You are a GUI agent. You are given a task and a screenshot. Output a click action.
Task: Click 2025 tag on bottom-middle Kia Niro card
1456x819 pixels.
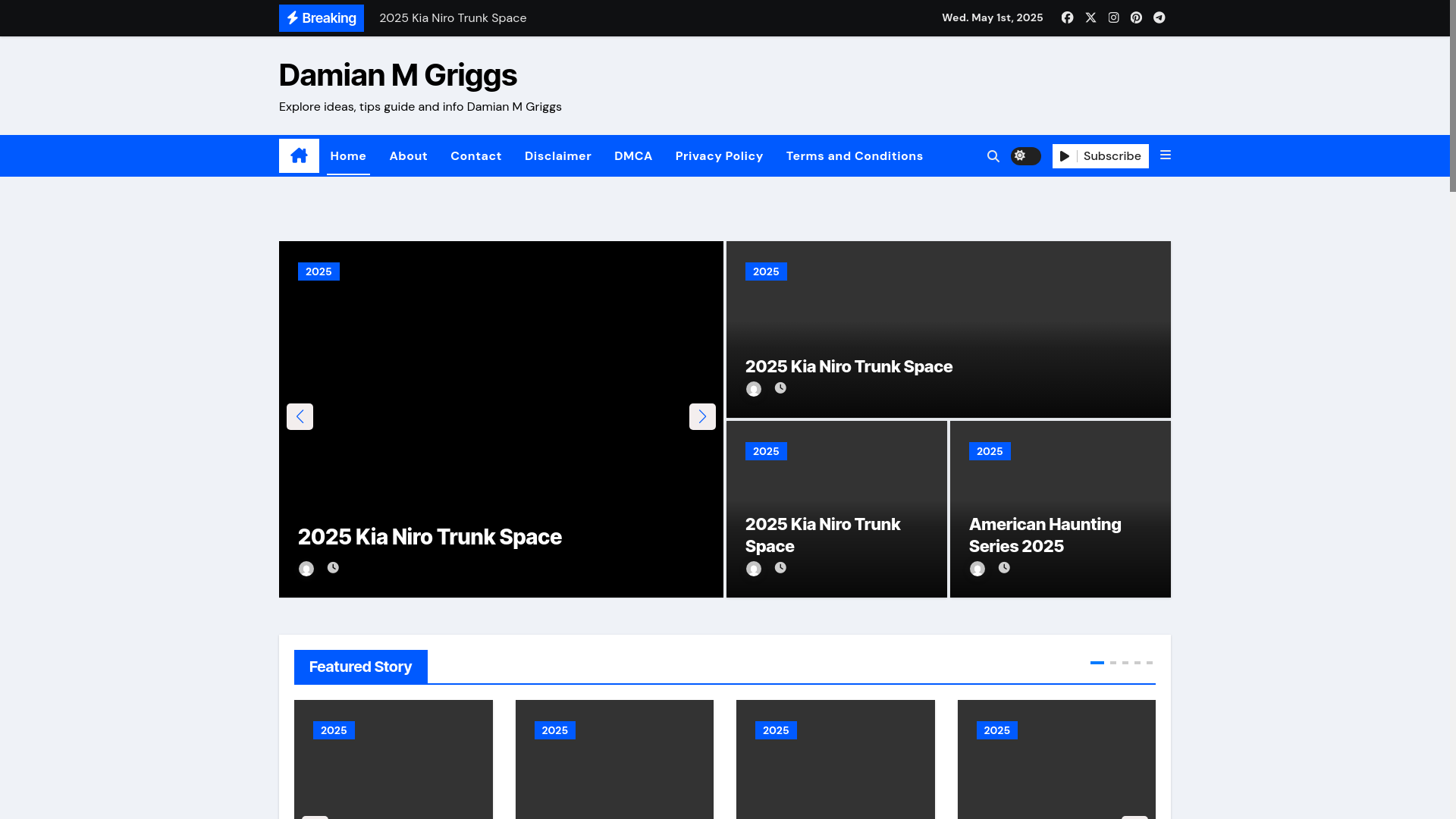click(766, 451)
